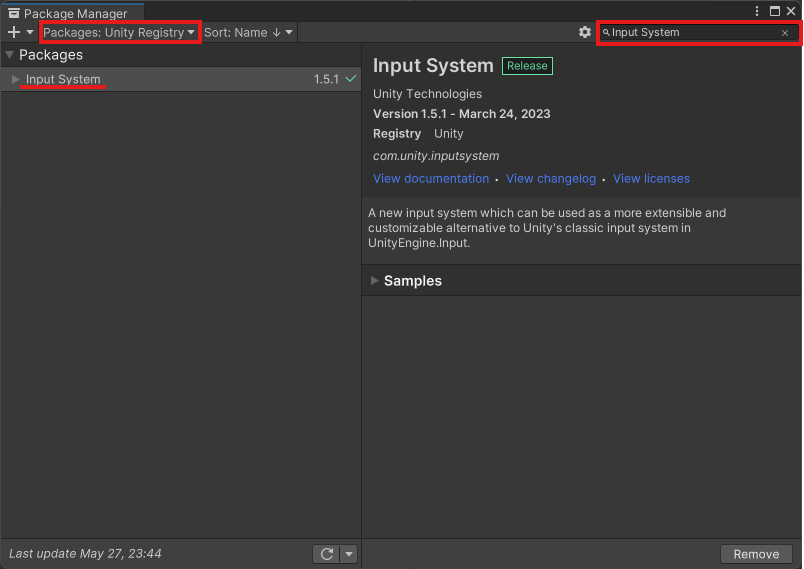Click the 1.5.1 version number in the list

(327, 79)
